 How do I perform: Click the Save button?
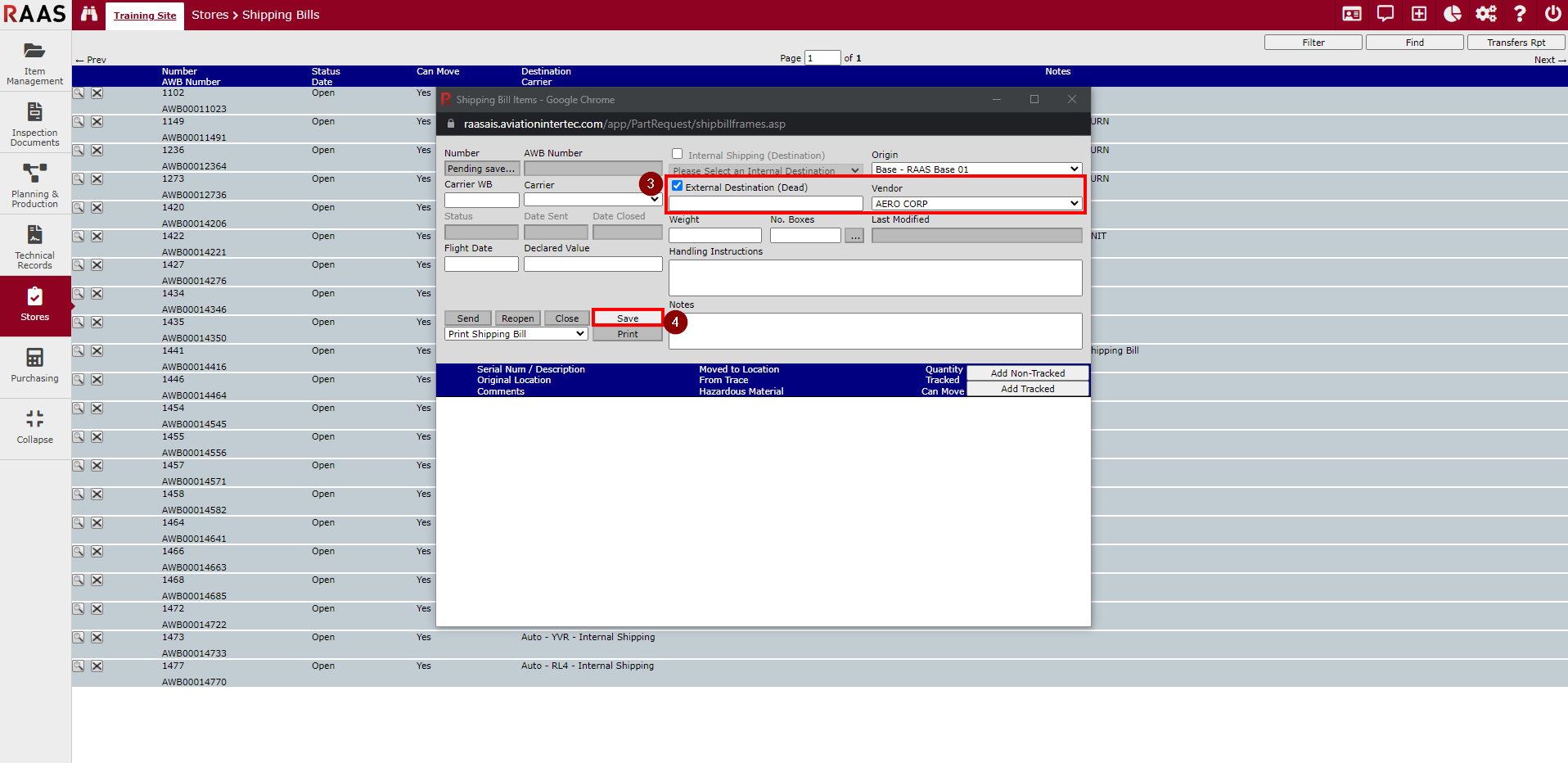point(628,318)
